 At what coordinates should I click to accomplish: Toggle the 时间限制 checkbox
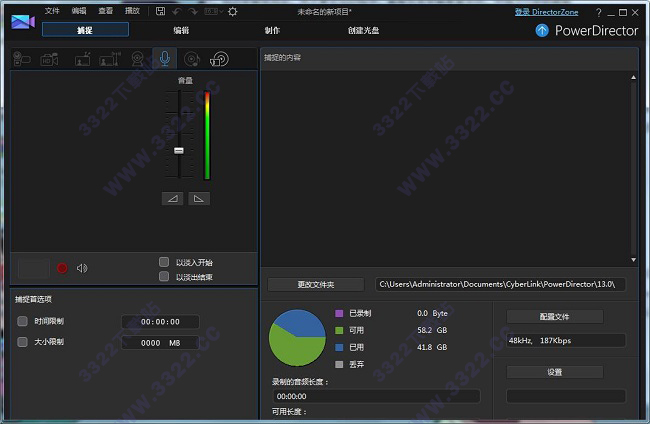point(22,321)
